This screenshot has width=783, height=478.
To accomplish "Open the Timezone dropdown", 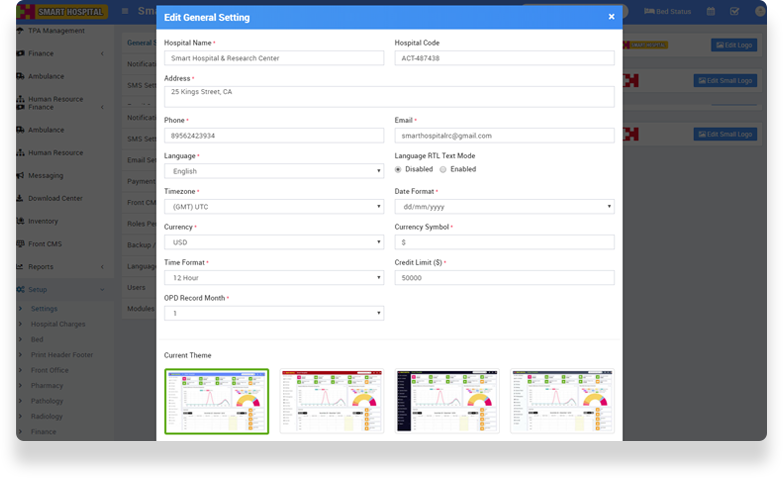I will 273,207.
